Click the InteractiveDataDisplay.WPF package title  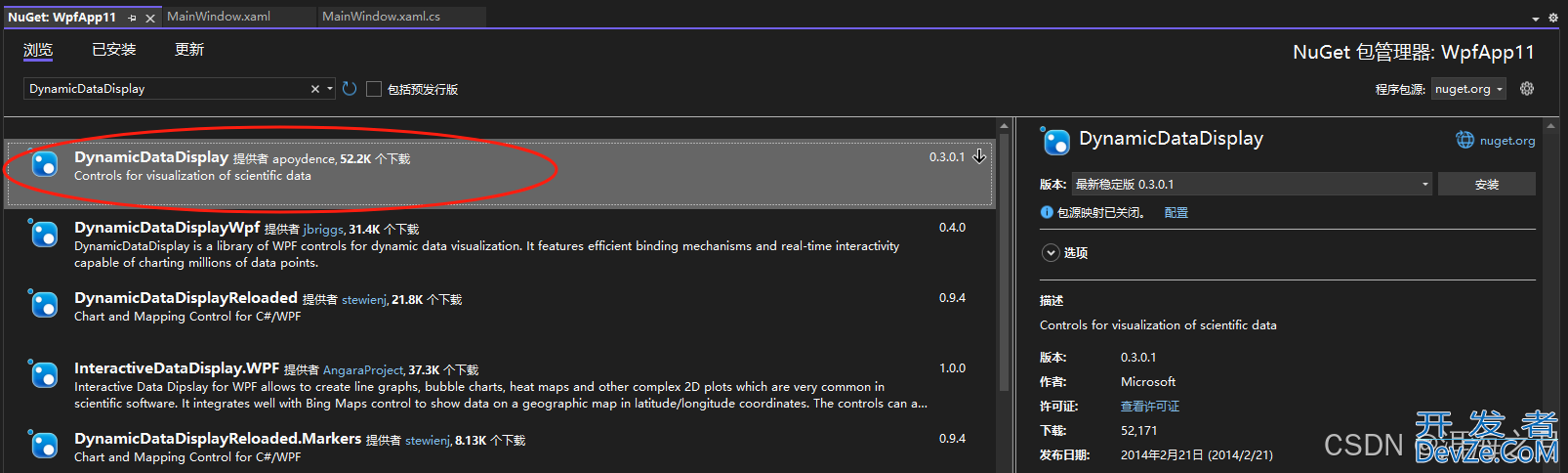pos(177,368)
